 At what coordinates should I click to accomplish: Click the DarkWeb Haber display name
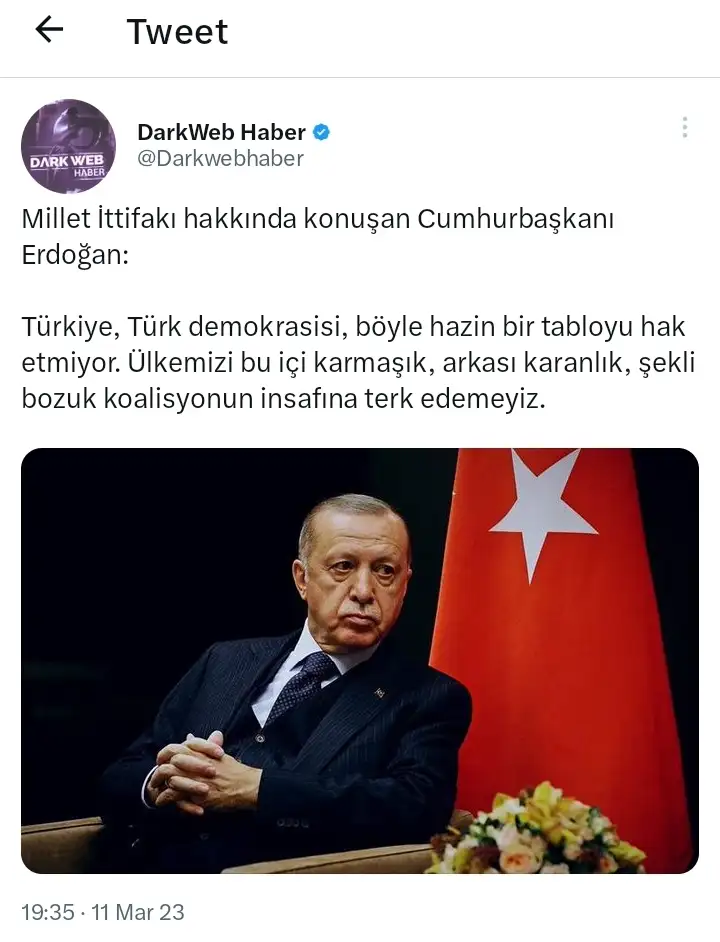[222, 132]
